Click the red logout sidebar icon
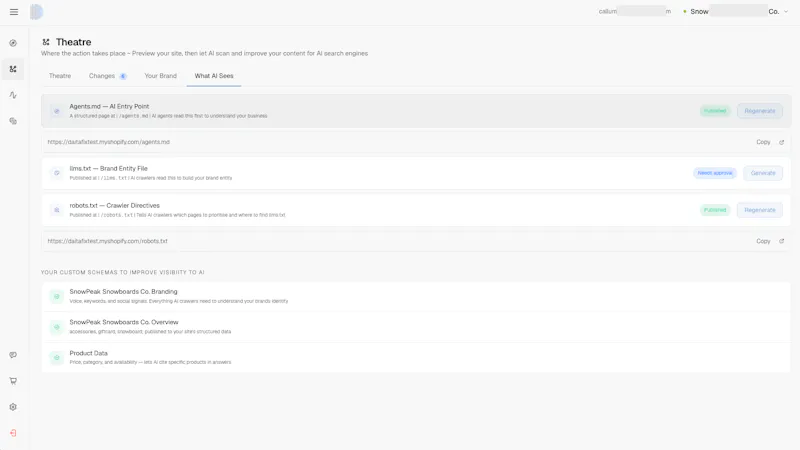The width and height of the screenshot is (800, 450). coord(13,433)
